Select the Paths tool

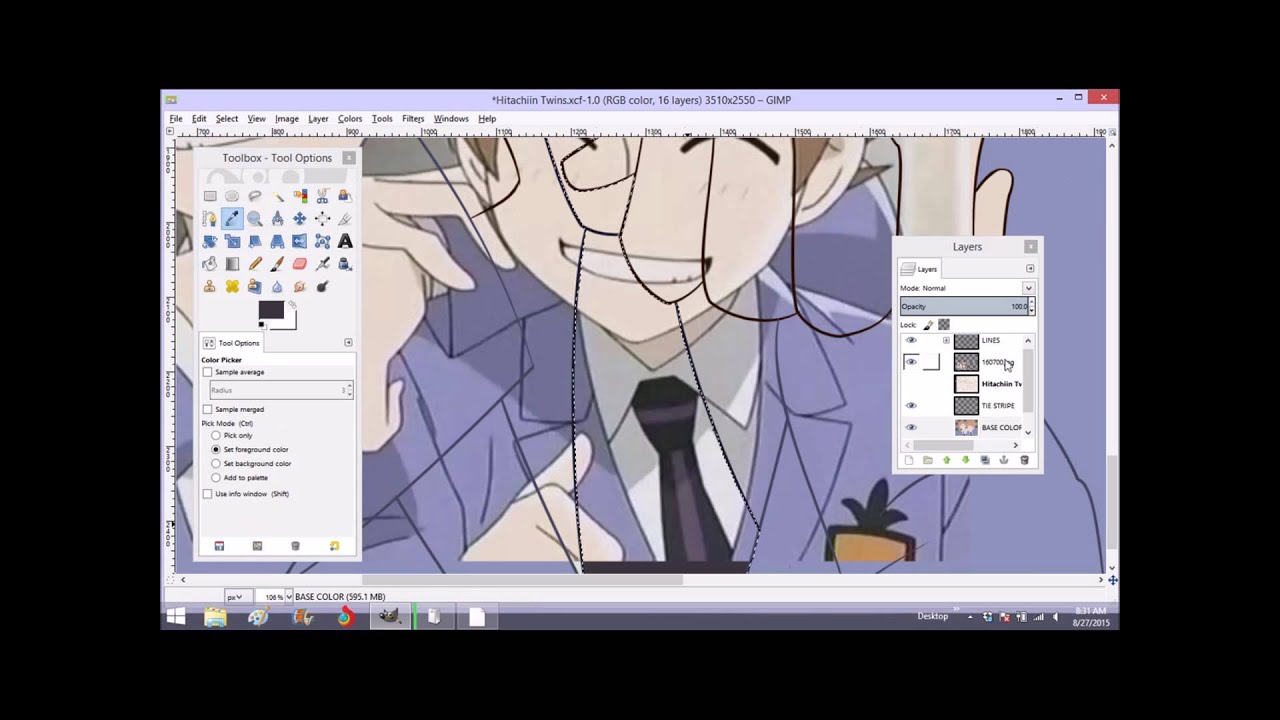(210, 219)
